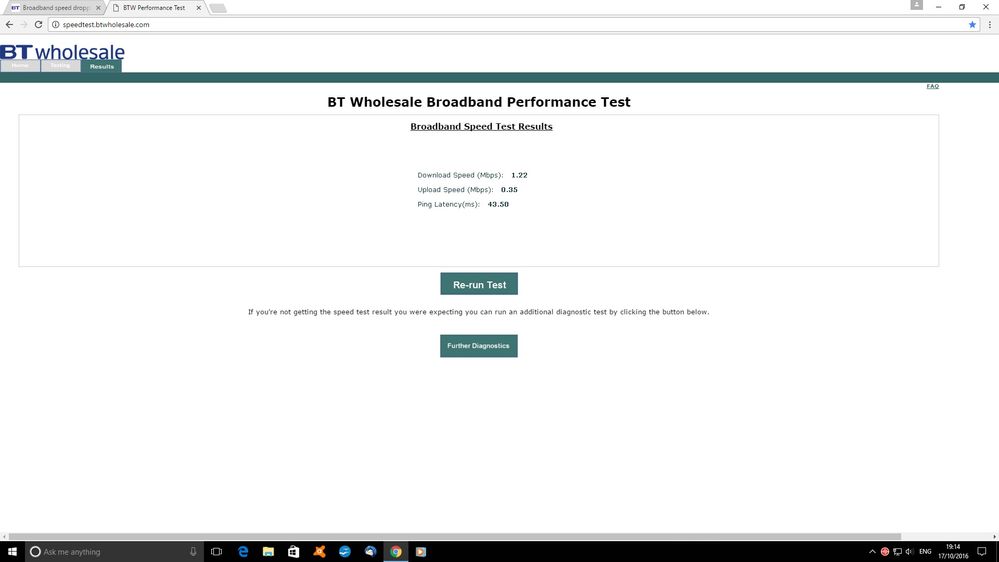Screen dimensions: 999x562
Task: Click the Cortana microphone icon
Action: click(193, 552)
